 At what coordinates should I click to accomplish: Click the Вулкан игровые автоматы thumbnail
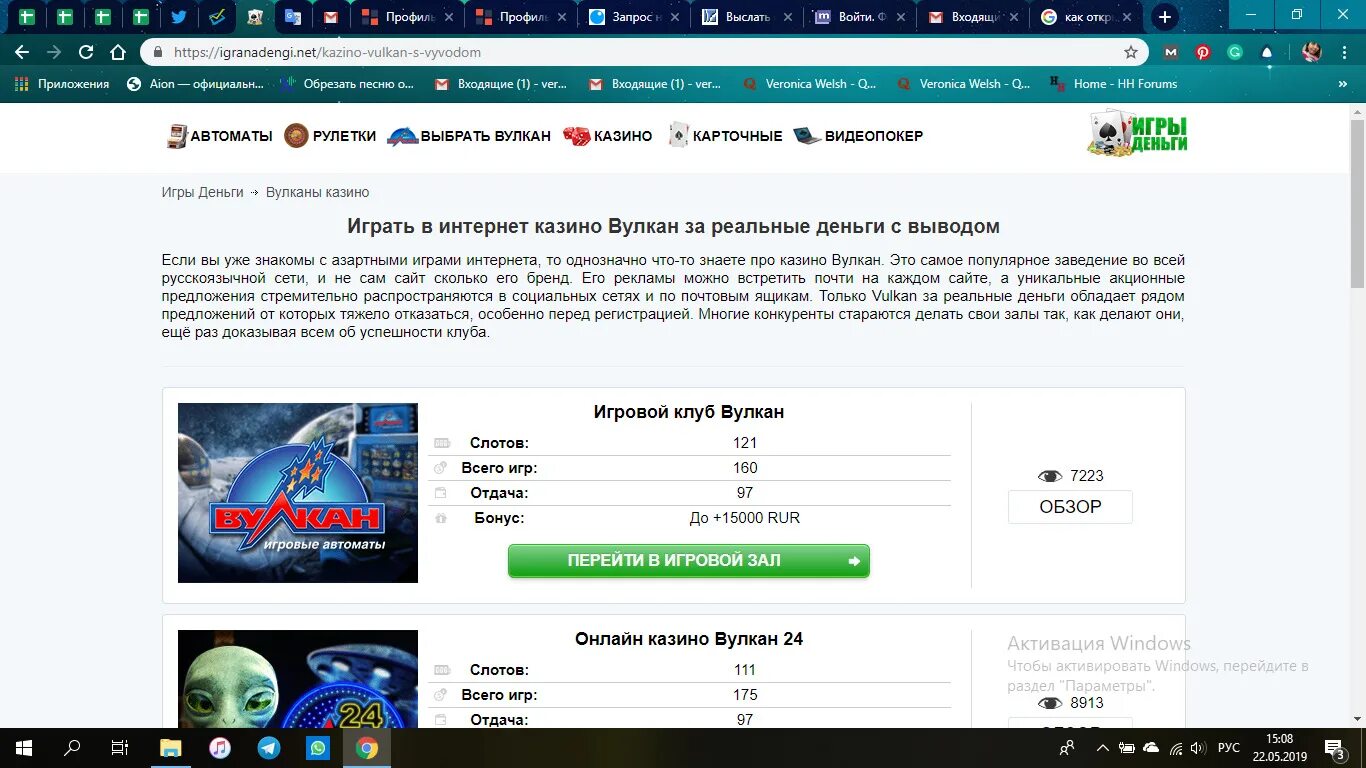(x=298, y=493)
